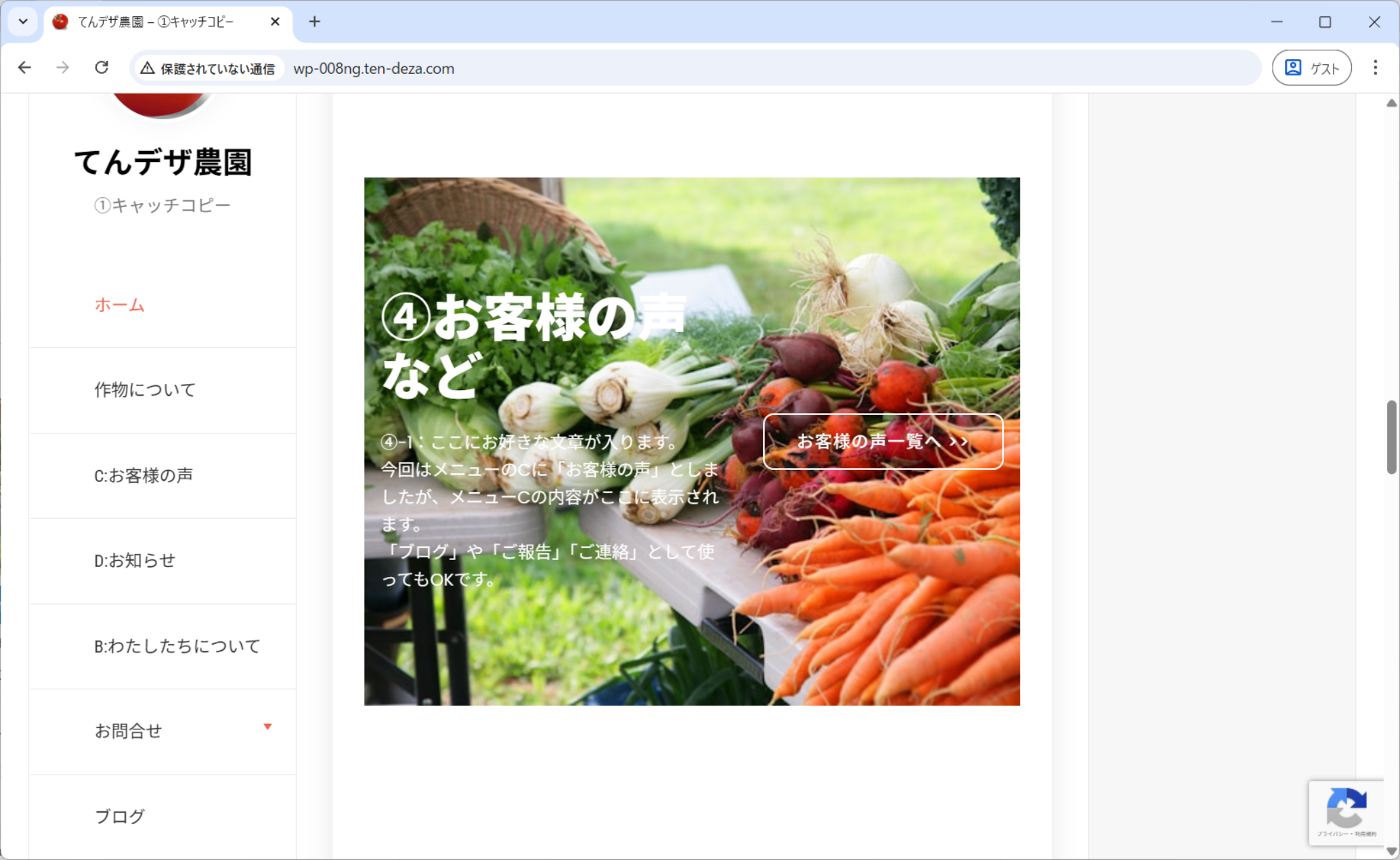The height and width of the screenshot is (860, 1400).
Task: Go to C:お客様の声 page
Action: (144, 475)
